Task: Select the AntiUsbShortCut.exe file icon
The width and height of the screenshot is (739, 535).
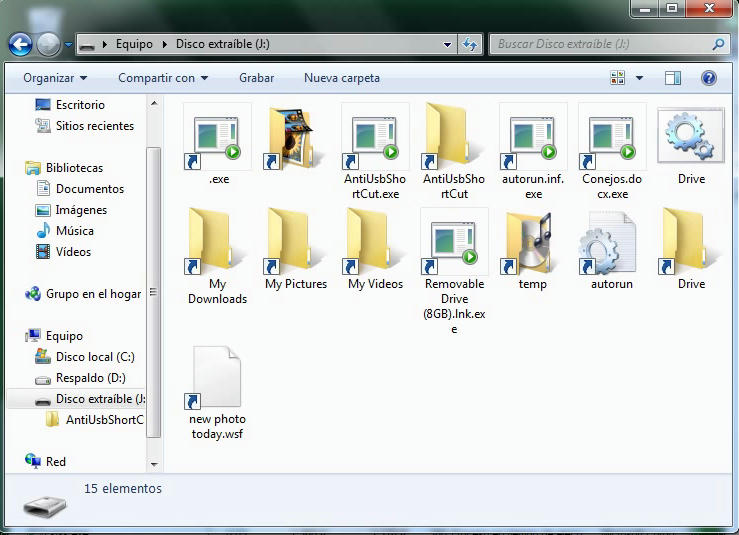Action: pos(375,137)
